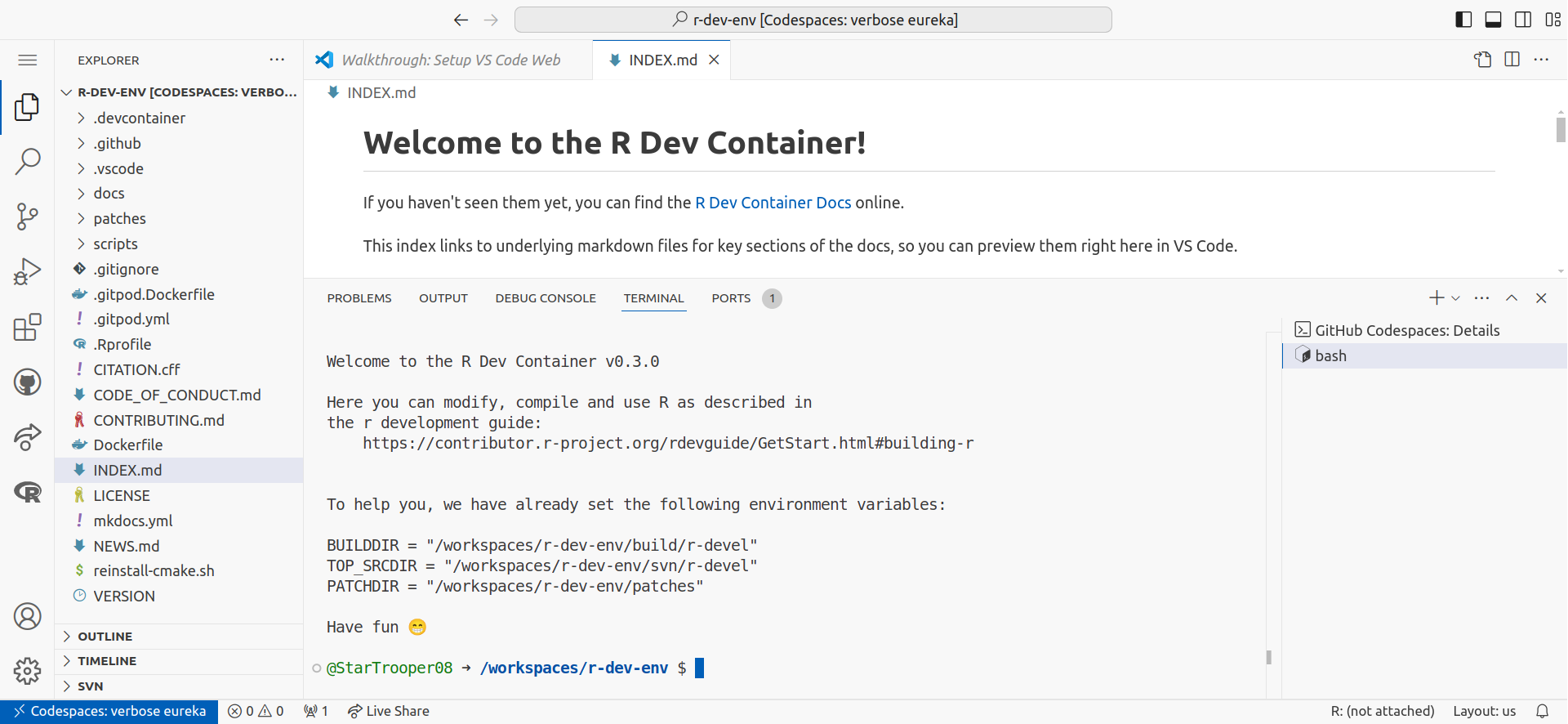This screenshot has width=1568, height=724.
Task: Toggle the secondary side bar visibility
Action: (x=1523, y=20)
